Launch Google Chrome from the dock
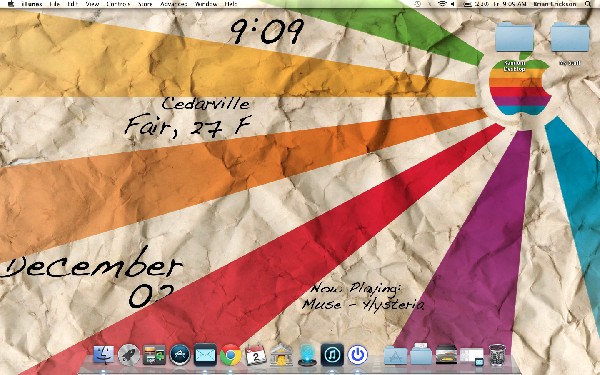This screenshot has width=600, height=375. pos(230,355)
